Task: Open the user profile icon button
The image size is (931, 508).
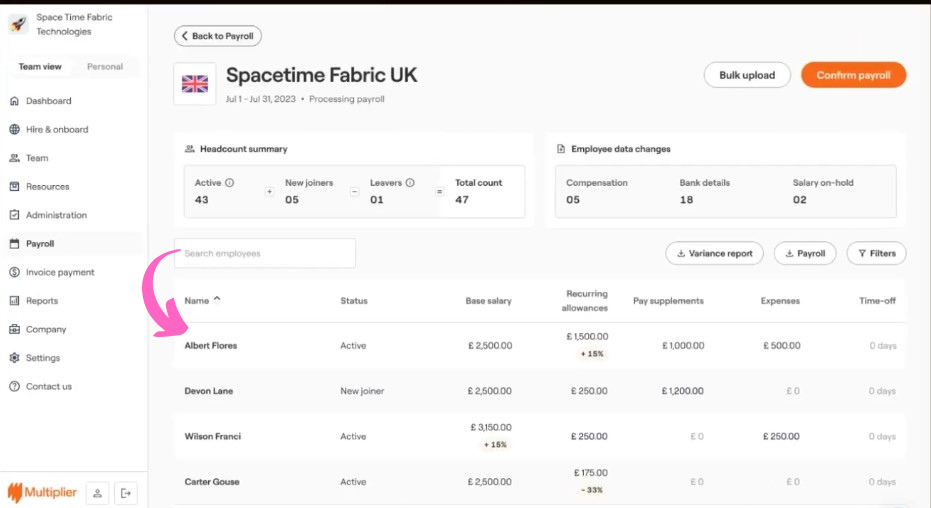Action: point(97,493)
